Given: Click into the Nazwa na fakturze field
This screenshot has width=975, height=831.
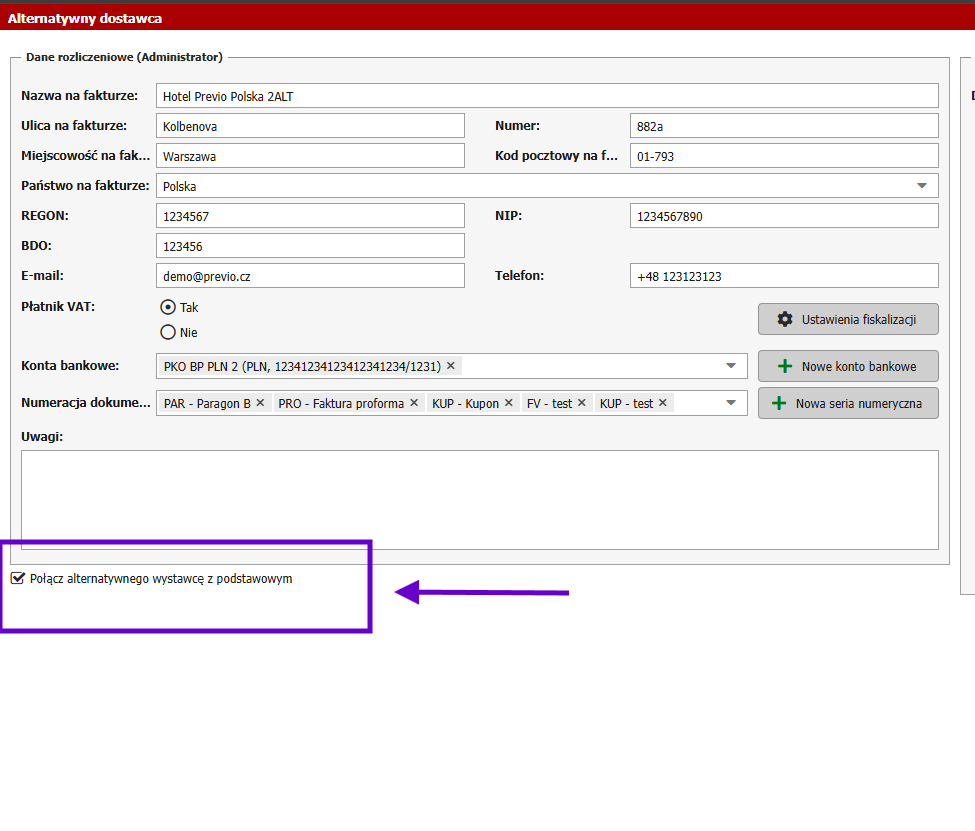Looking at the screenshot, I should click(547, 96).
